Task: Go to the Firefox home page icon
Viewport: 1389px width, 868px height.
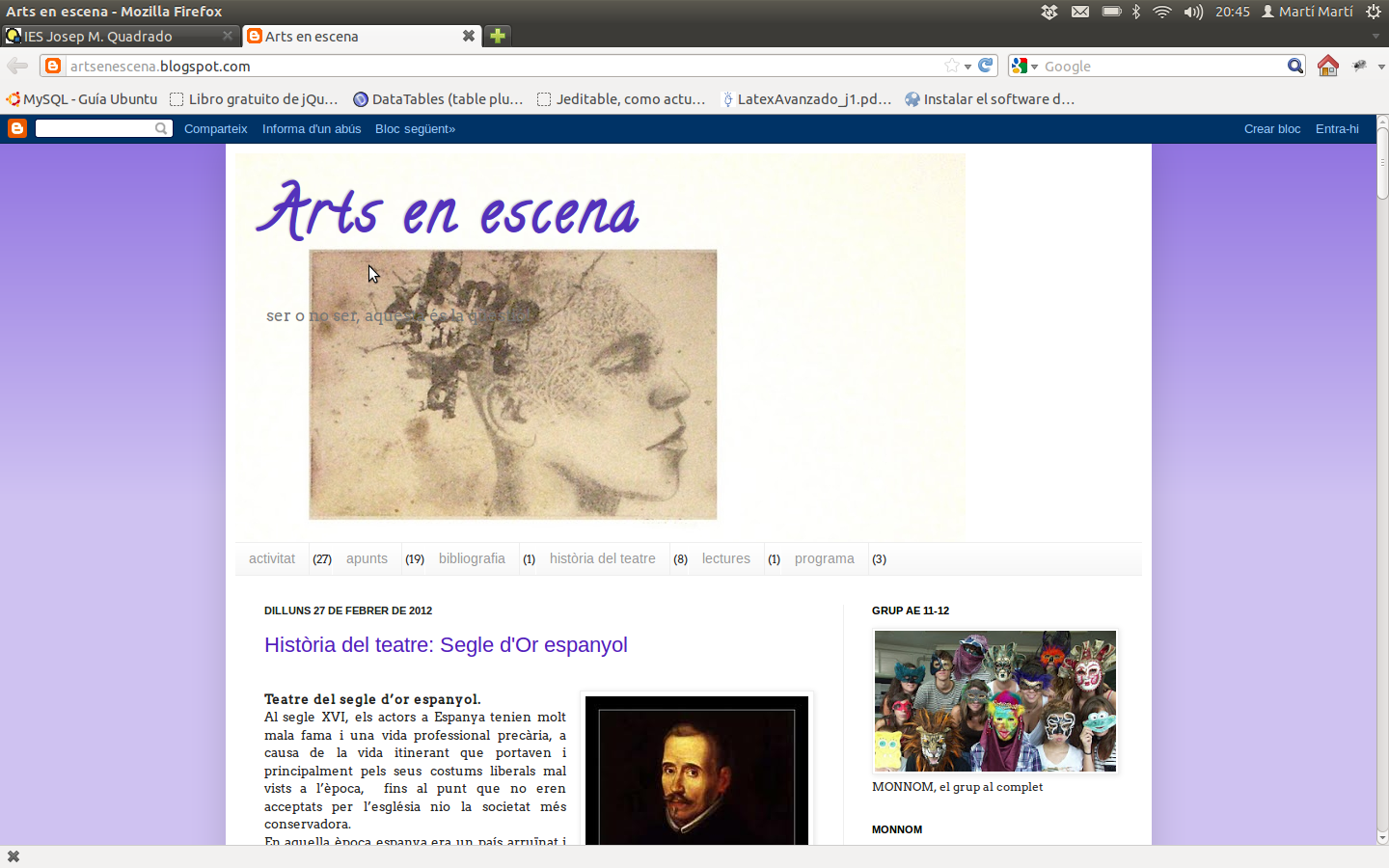Action: click(x=1328, y=66)
